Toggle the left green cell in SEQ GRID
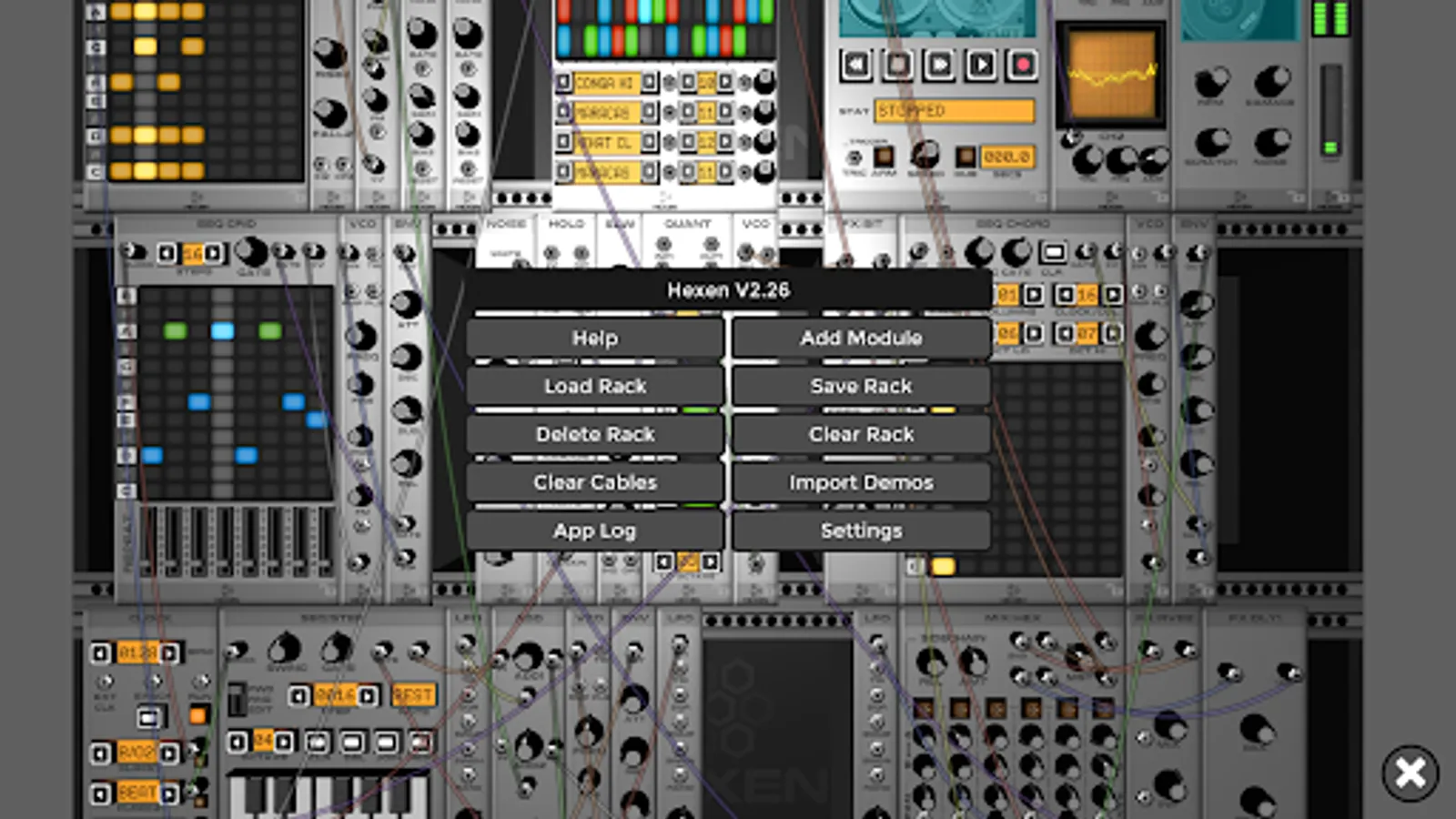The width and height of the screenshot is (1456, 819). tap(175, 331)
